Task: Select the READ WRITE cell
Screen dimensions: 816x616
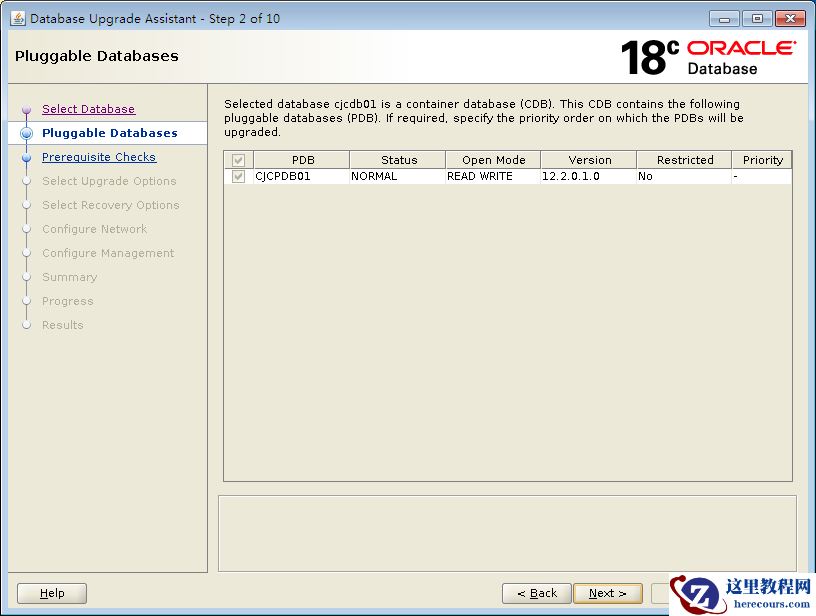Action: [493, 176]
